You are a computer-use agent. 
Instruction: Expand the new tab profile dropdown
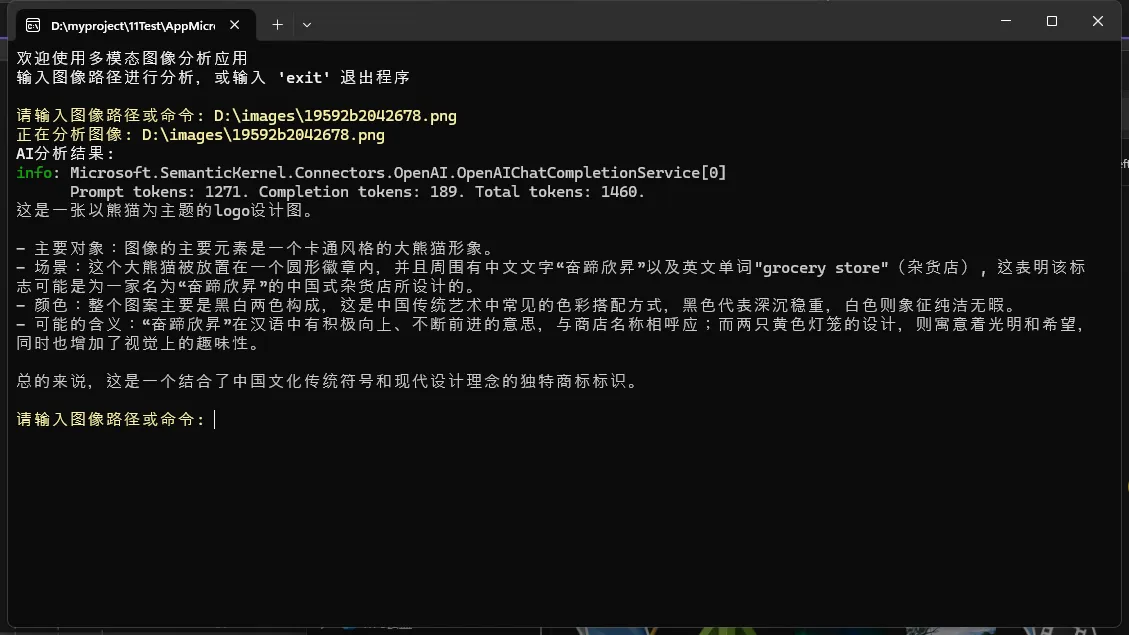[x=307, y=24]
